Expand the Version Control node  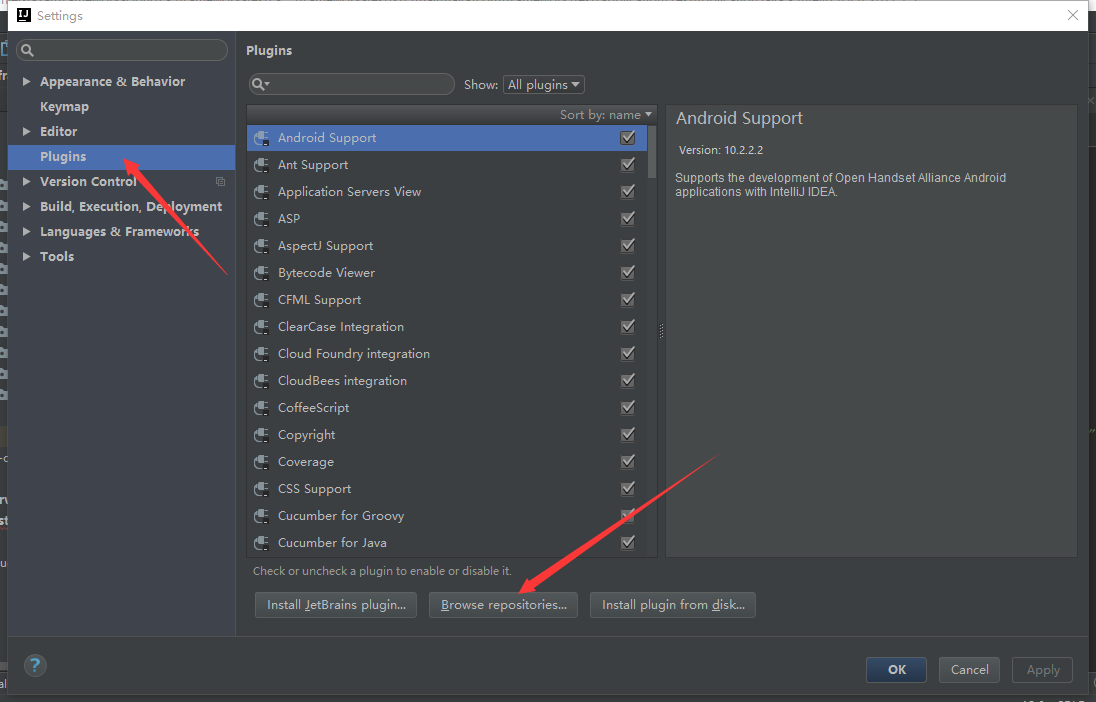point(27,182)
